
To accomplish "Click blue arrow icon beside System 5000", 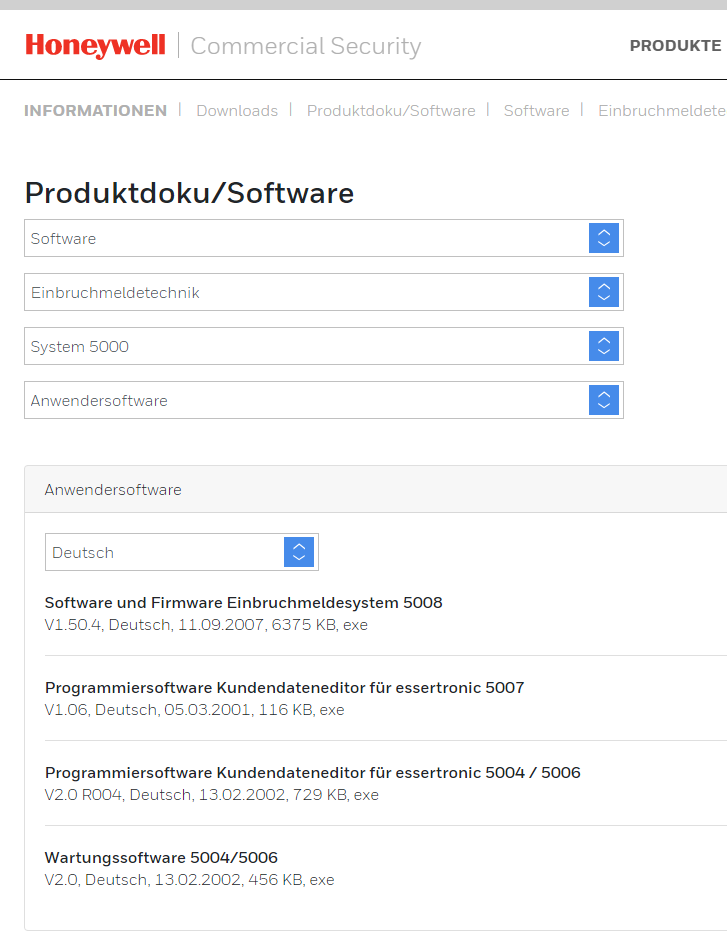I will pos(604,346).
